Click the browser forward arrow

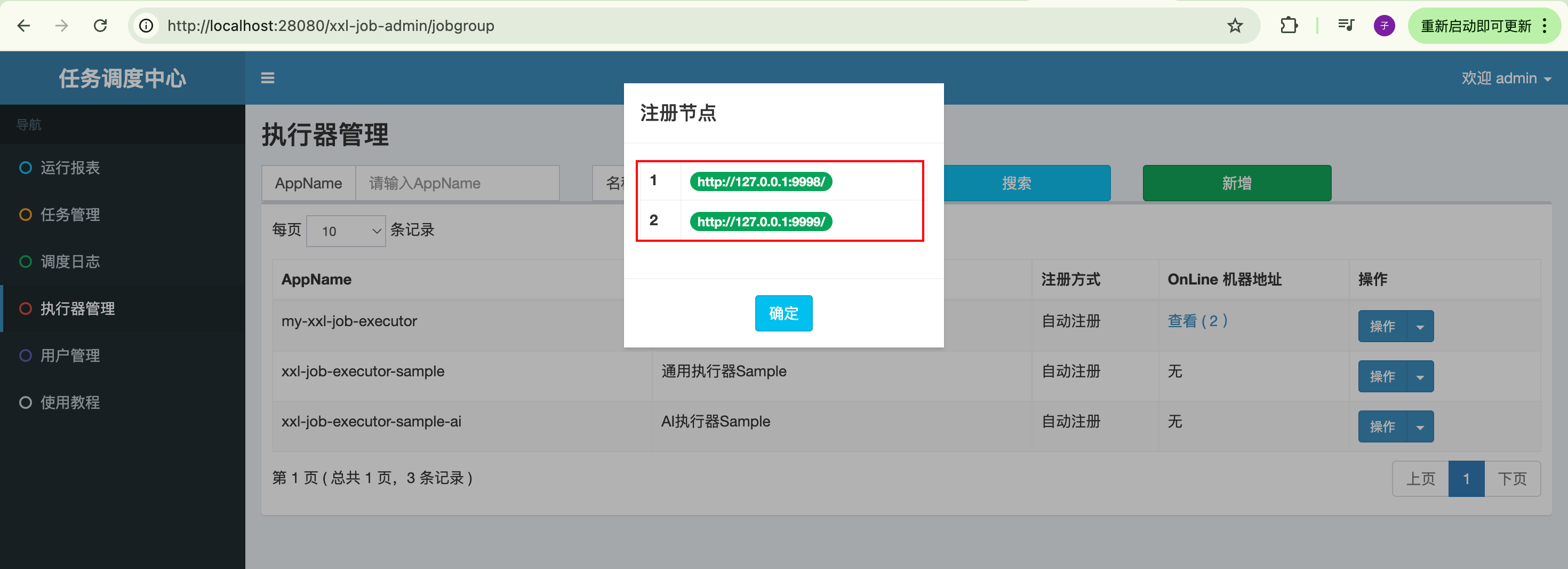coord(61,26)
